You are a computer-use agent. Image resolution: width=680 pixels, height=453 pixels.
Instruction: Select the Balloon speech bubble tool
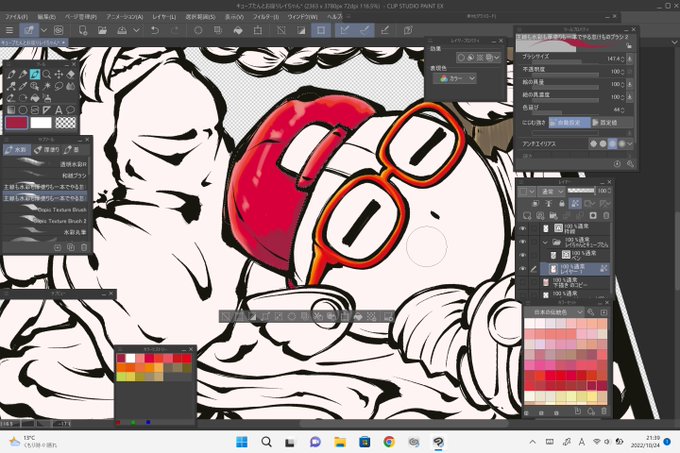point(70,110)
